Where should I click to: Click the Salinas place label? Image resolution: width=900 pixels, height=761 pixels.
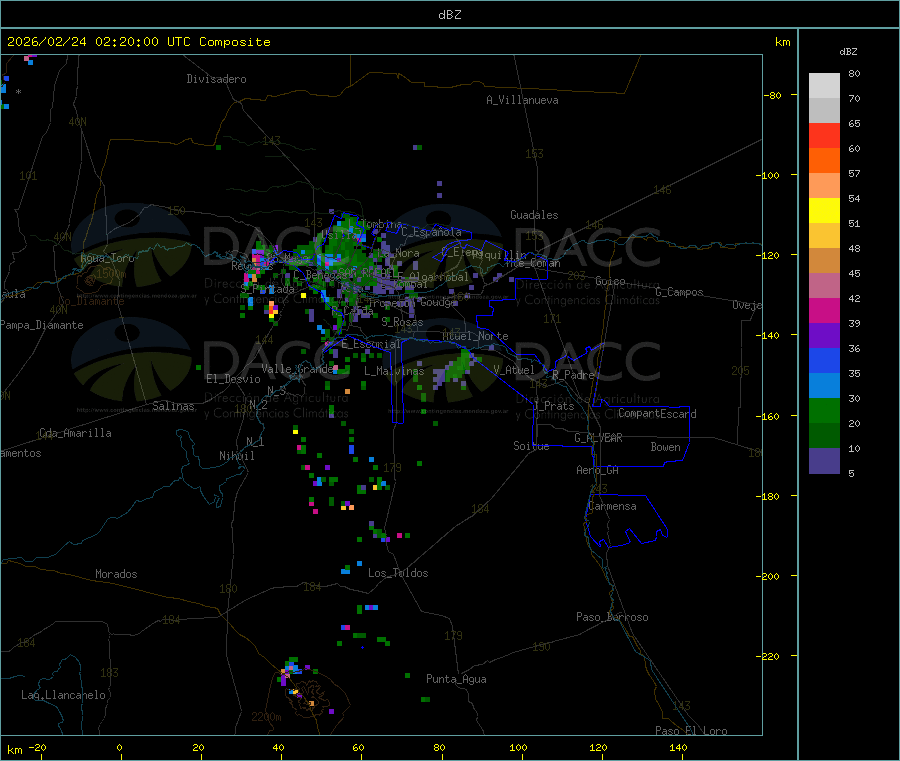point(173,406)
